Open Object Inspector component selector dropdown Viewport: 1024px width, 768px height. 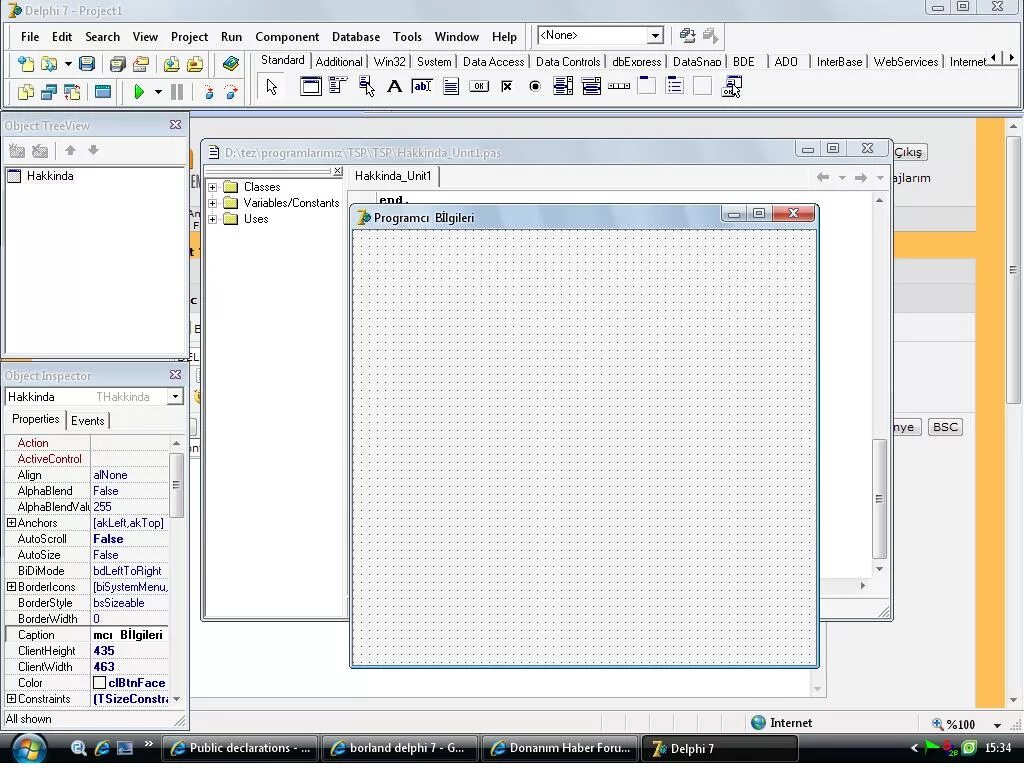click(x=175, y=397)
